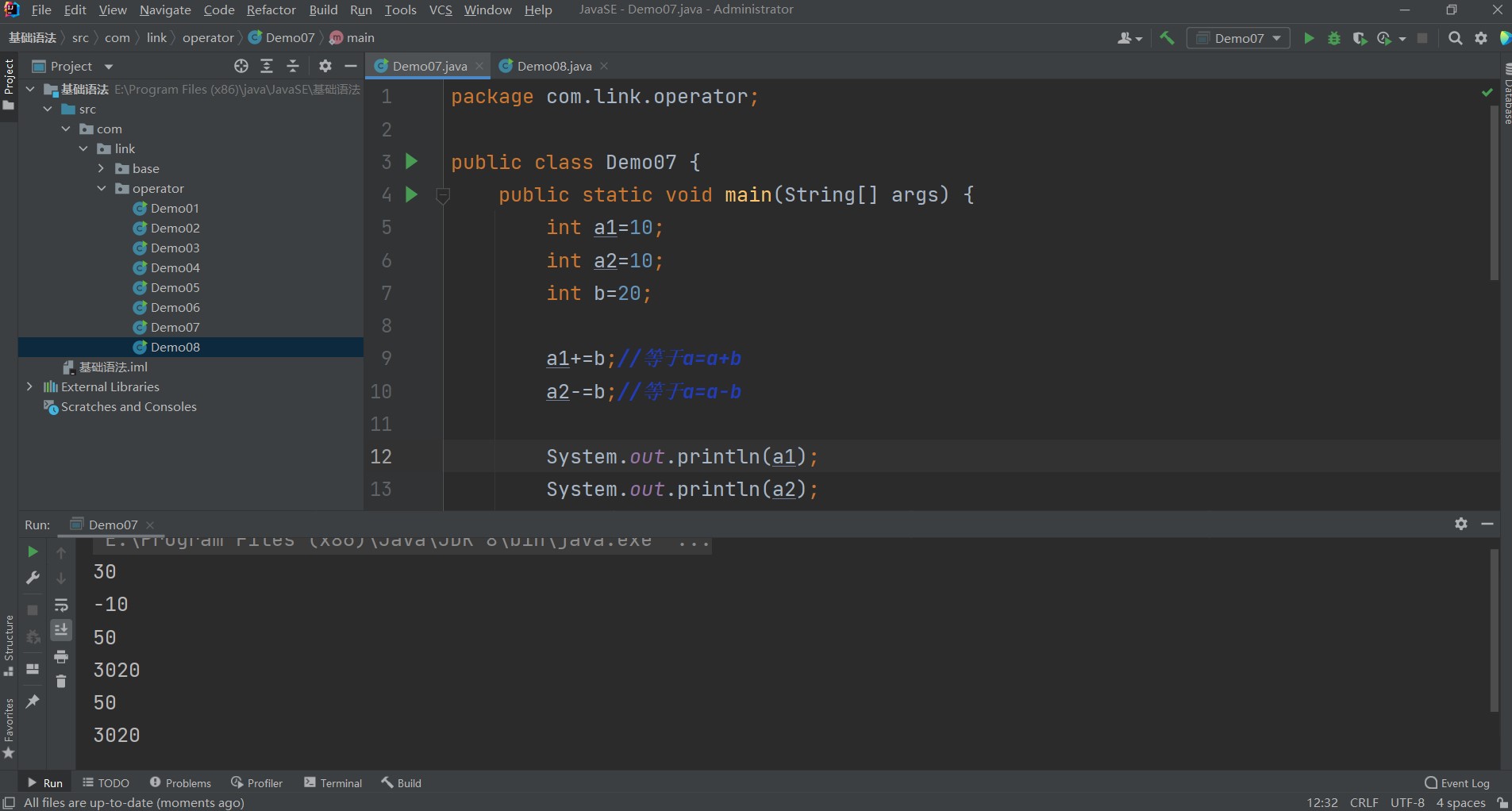Toggle the Structure side tool window

(x=9, y=644)
